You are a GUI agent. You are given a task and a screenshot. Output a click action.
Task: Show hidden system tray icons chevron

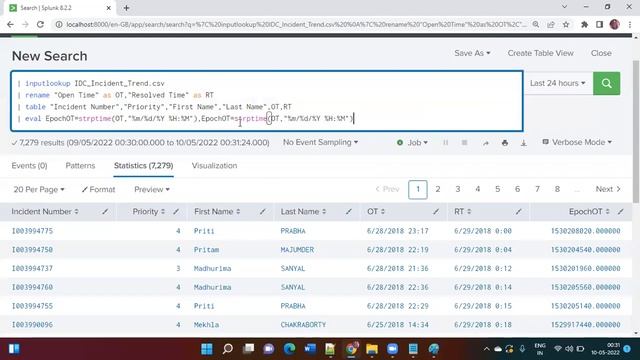(x=486, y=349)
